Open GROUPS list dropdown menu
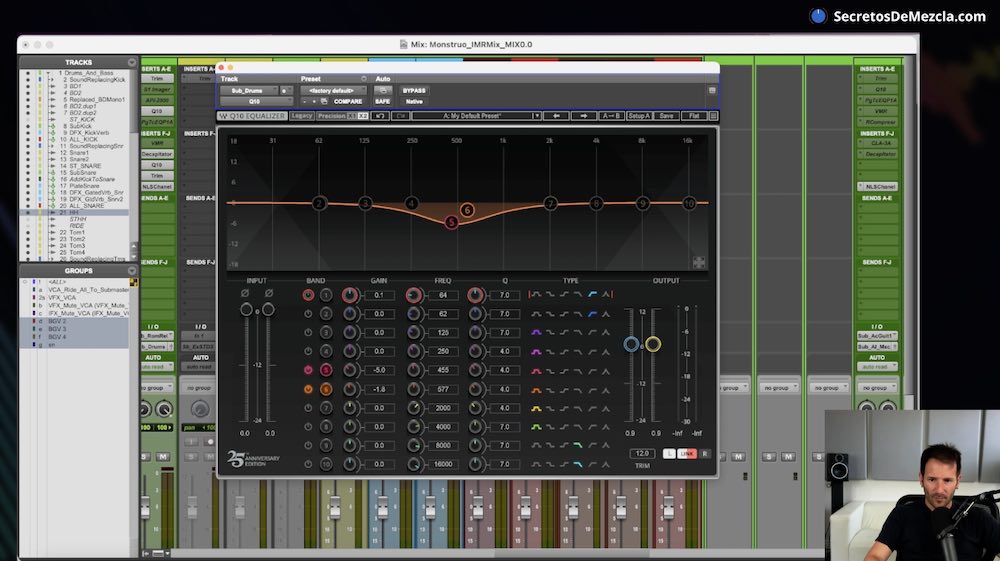Viewport: 1000px width, 561px height. [131, 271]
